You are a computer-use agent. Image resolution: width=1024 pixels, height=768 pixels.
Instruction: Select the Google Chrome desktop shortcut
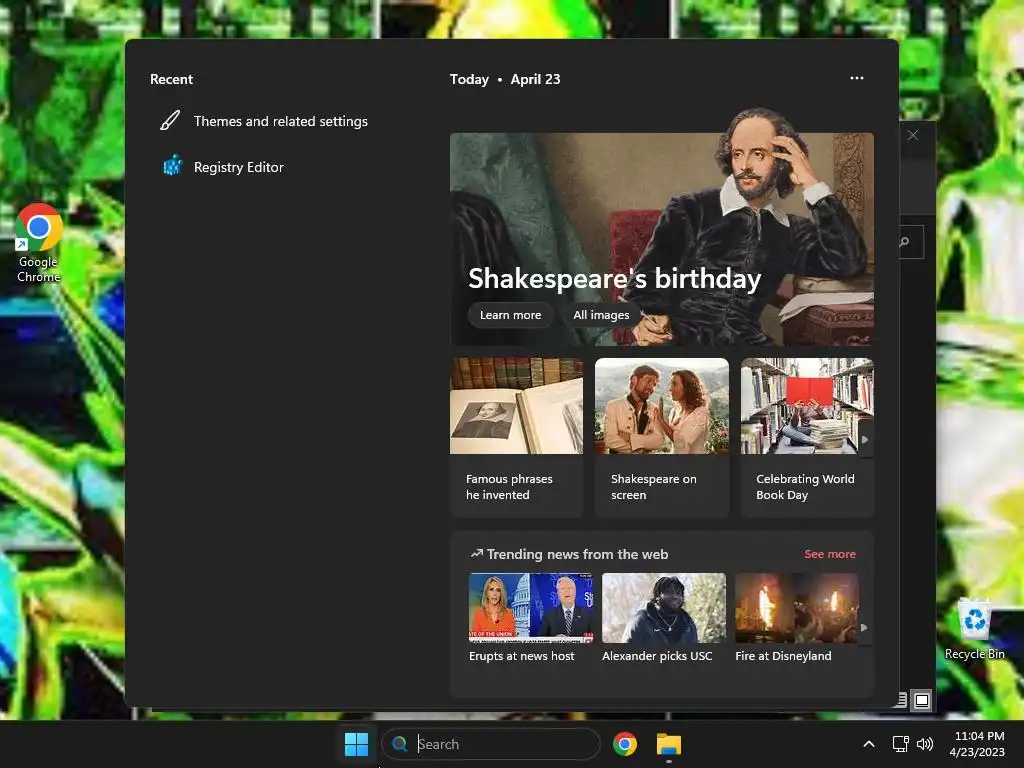click(39, 243)
